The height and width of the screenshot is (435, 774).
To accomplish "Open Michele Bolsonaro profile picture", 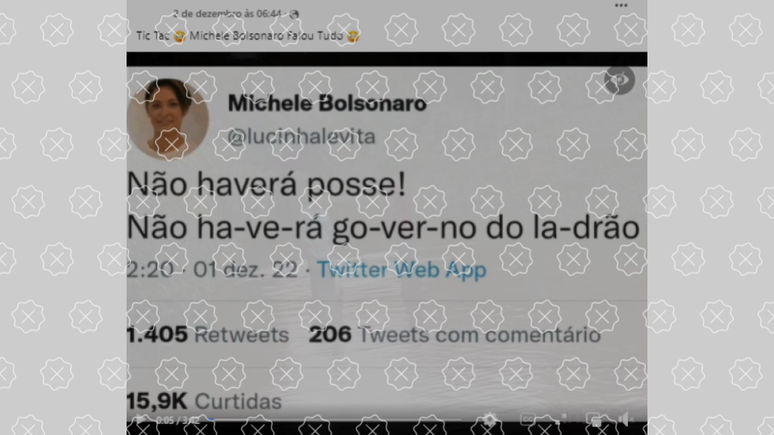I will [x=168, y=119].
